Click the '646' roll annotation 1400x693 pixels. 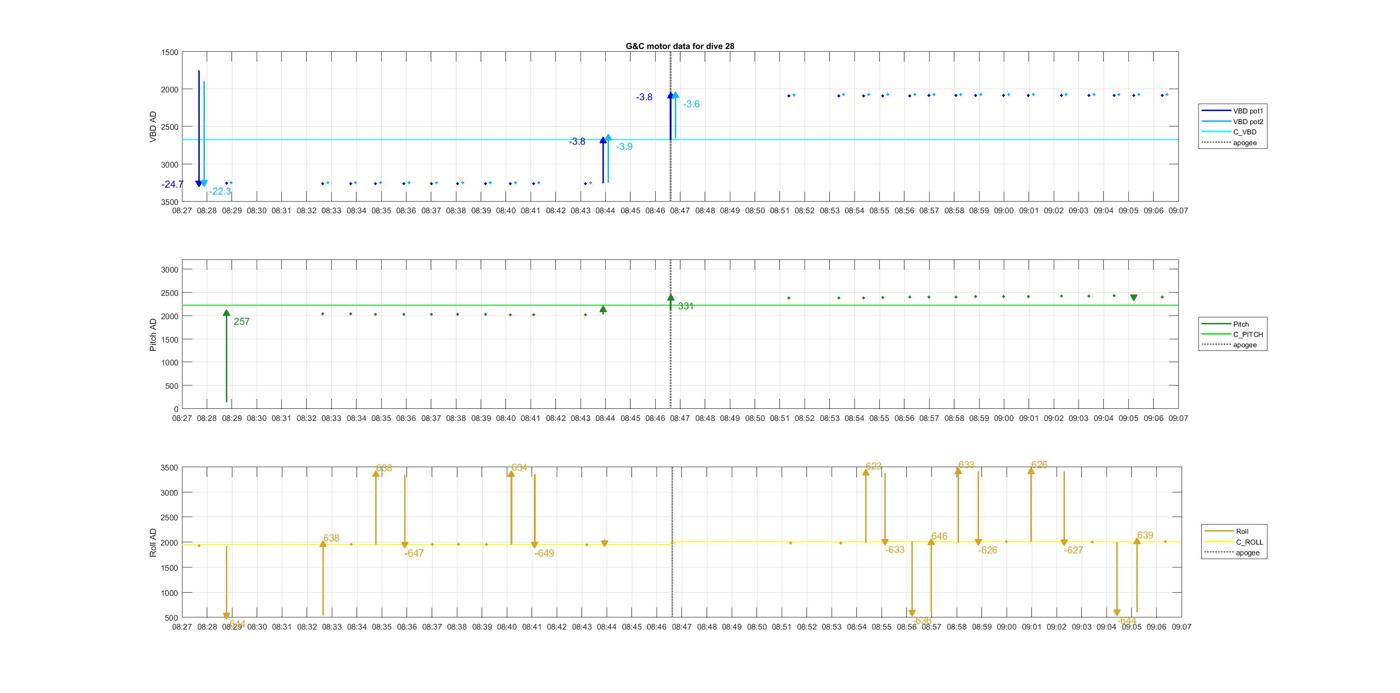click(x=939, y=537)
